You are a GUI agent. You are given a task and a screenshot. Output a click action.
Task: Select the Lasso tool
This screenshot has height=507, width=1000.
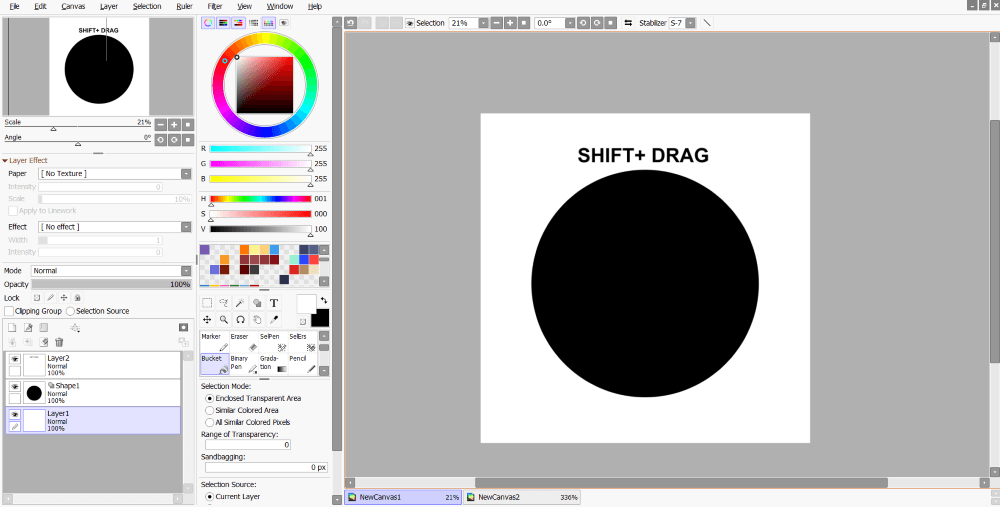[x=224, y=303]
